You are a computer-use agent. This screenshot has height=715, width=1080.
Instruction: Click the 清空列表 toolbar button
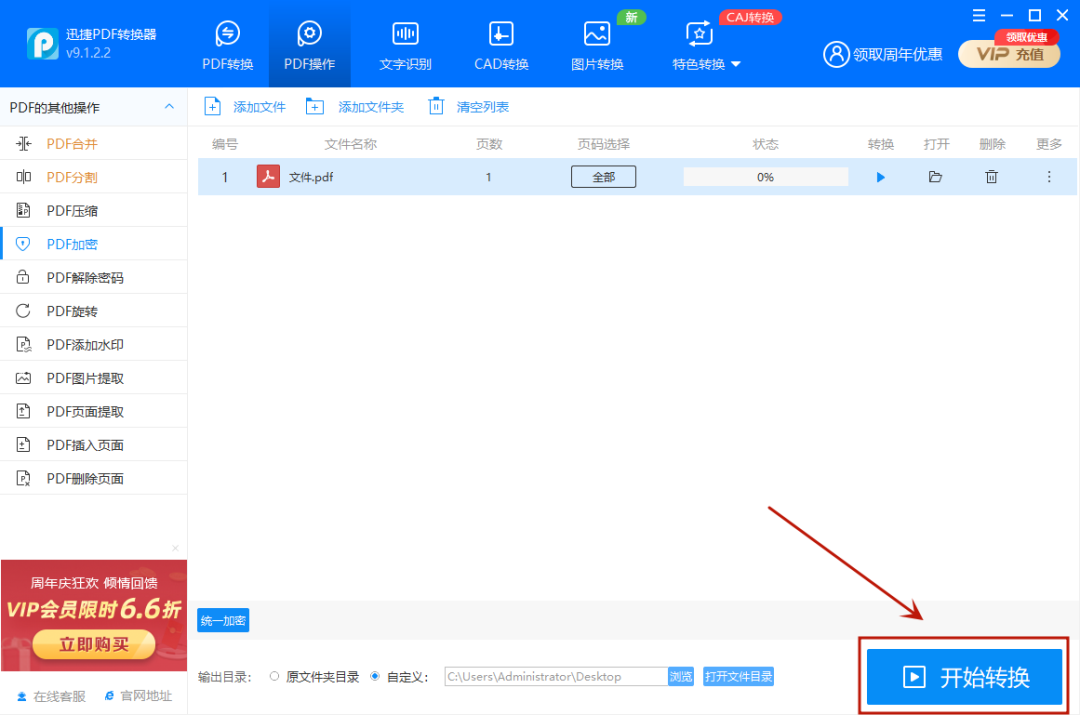tap(468, 107)
